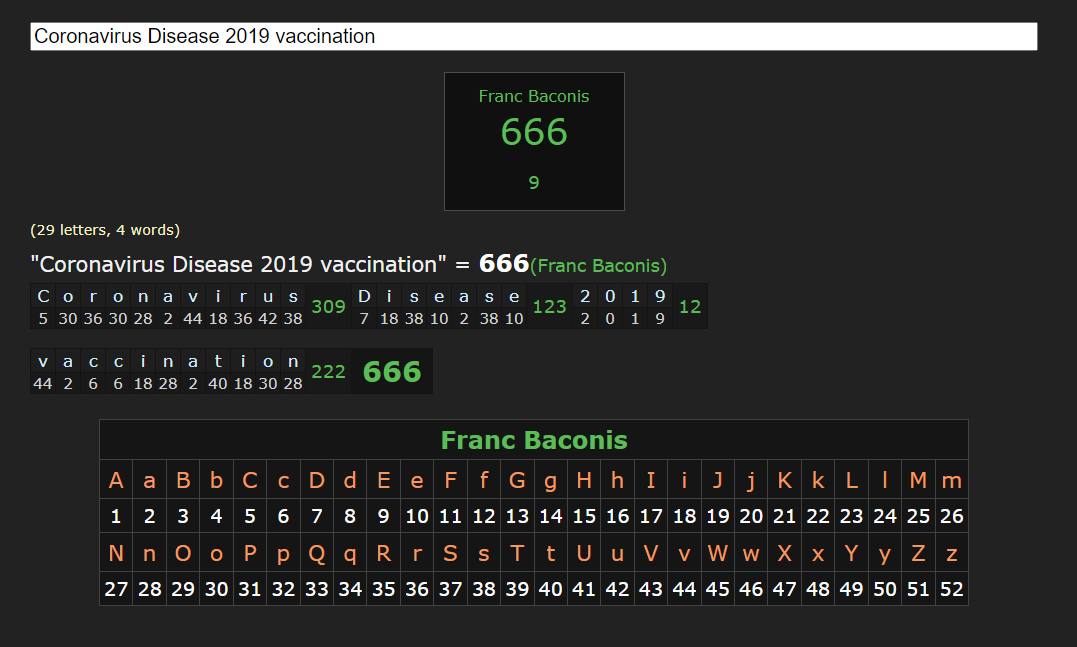Select number 33 in the cipher chart
Viewport: 1077px width, 647px height.
click(317, 589)
